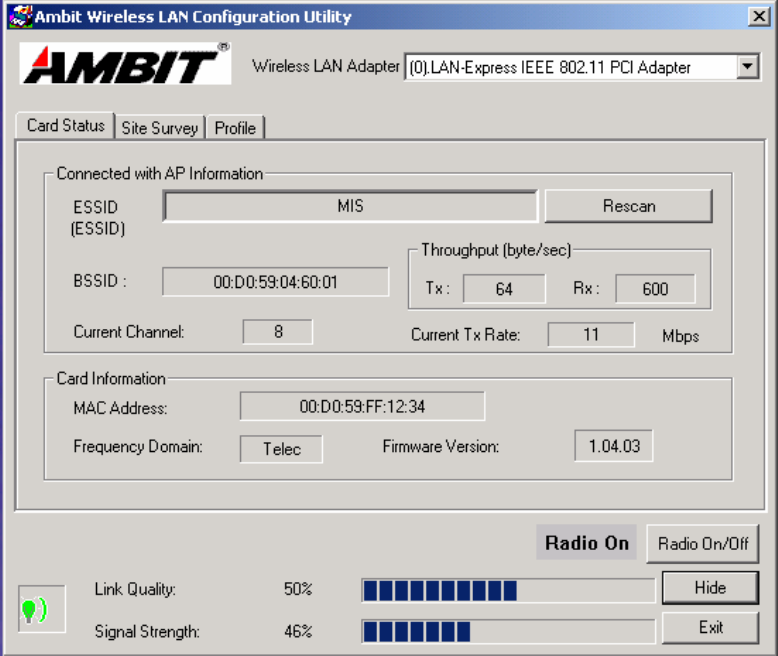Click the Link Quality 50% value
Image resolution: width=778 pixels, height=656 pixels.
point(298,589)
